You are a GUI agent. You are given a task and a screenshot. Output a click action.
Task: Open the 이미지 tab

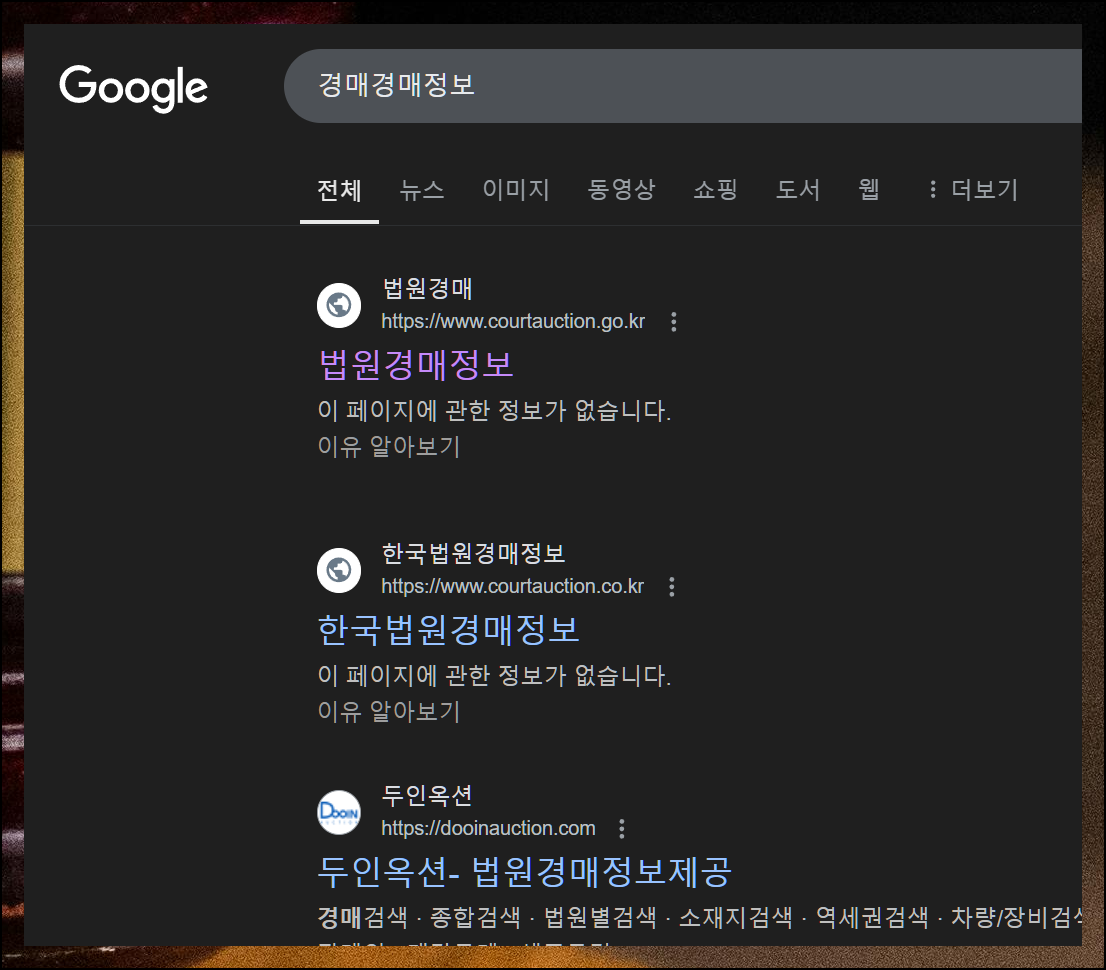pyautogui.click(x=516, y=190)
